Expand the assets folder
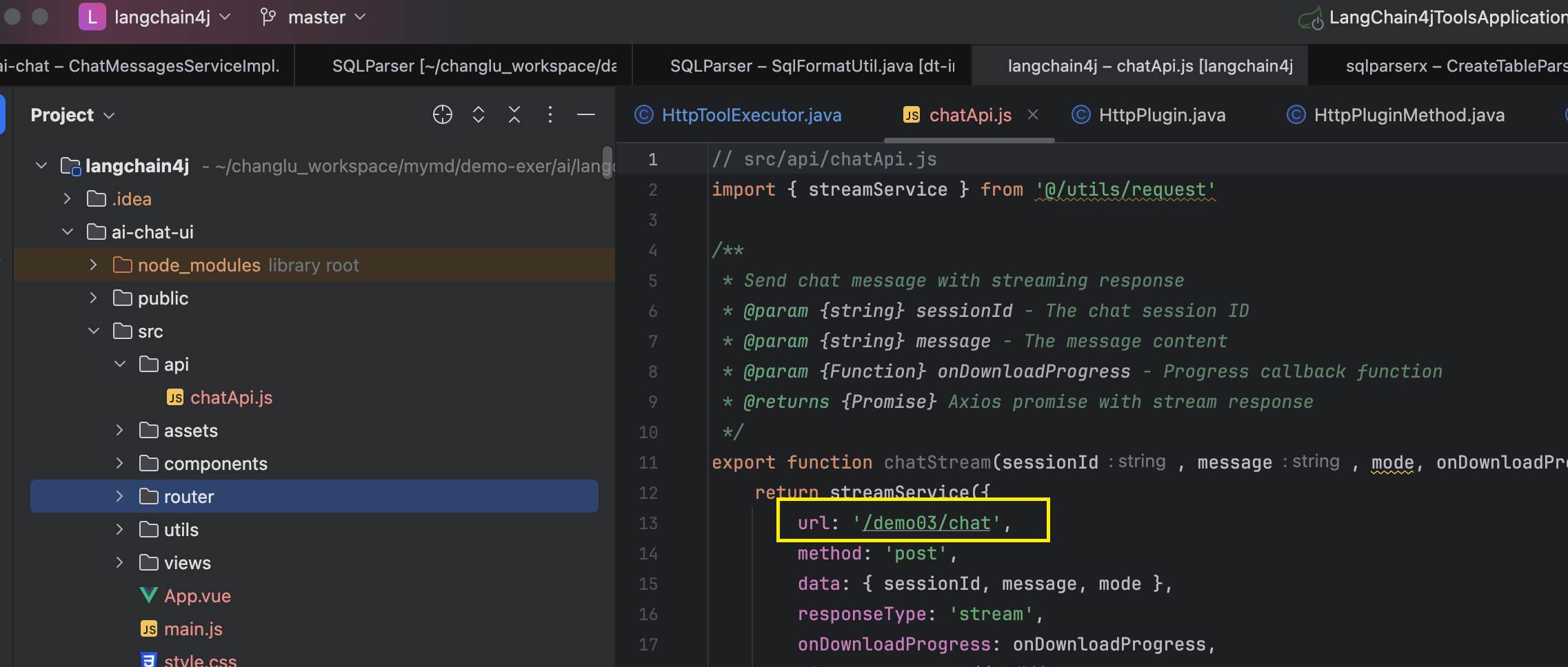The width and height of the screenshot is (1568, 667). click(119, 430)
